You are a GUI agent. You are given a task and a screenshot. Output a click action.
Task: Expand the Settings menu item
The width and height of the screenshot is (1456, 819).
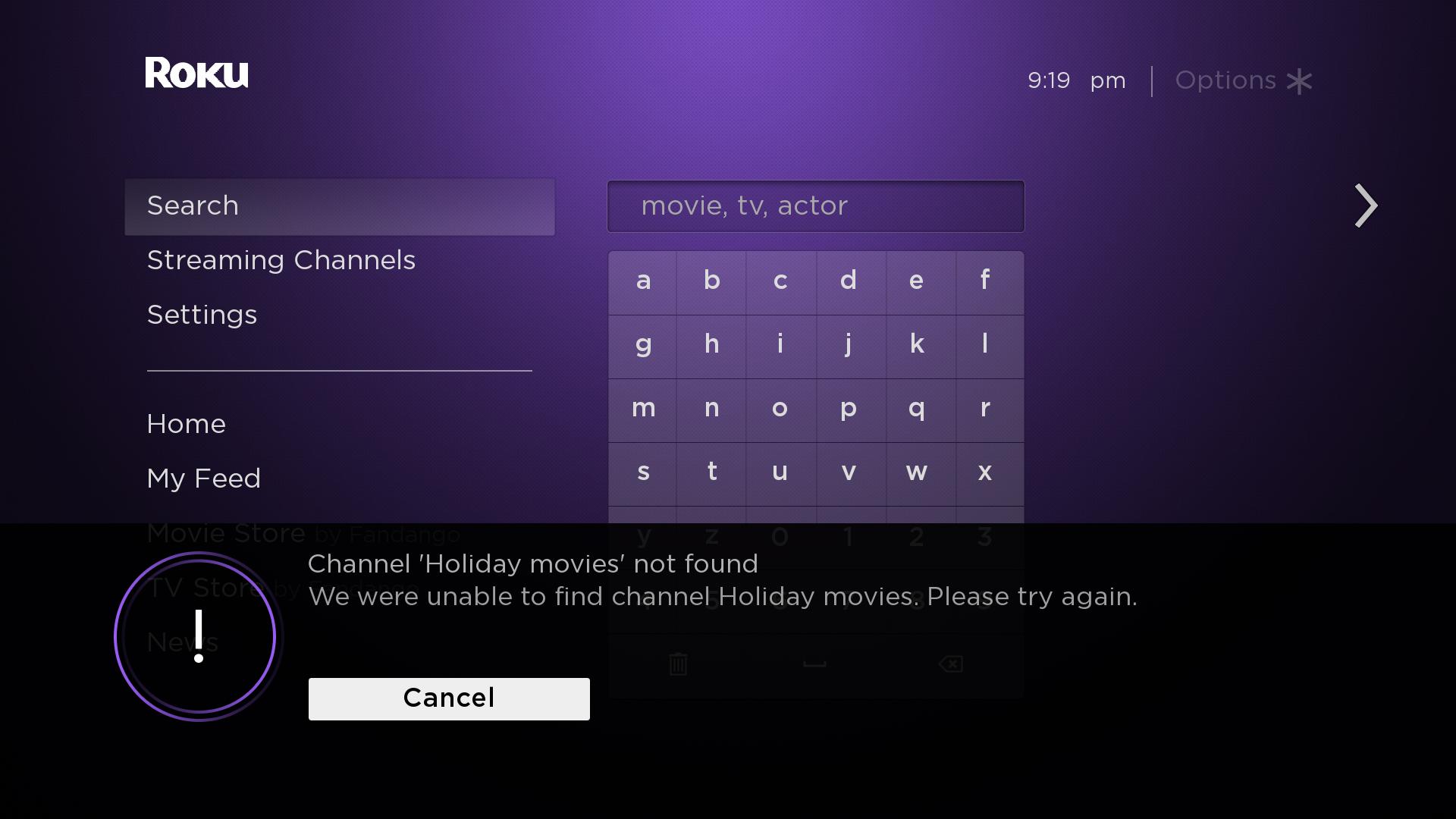202,314
